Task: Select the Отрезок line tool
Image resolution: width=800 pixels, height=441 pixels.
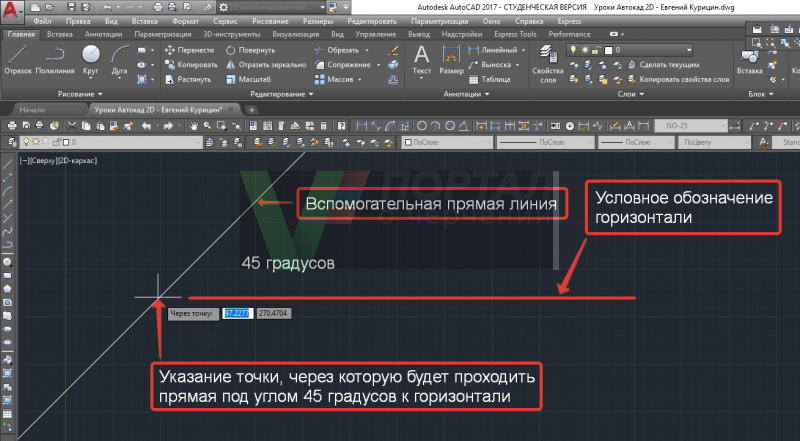Action: tap(18, 60)
